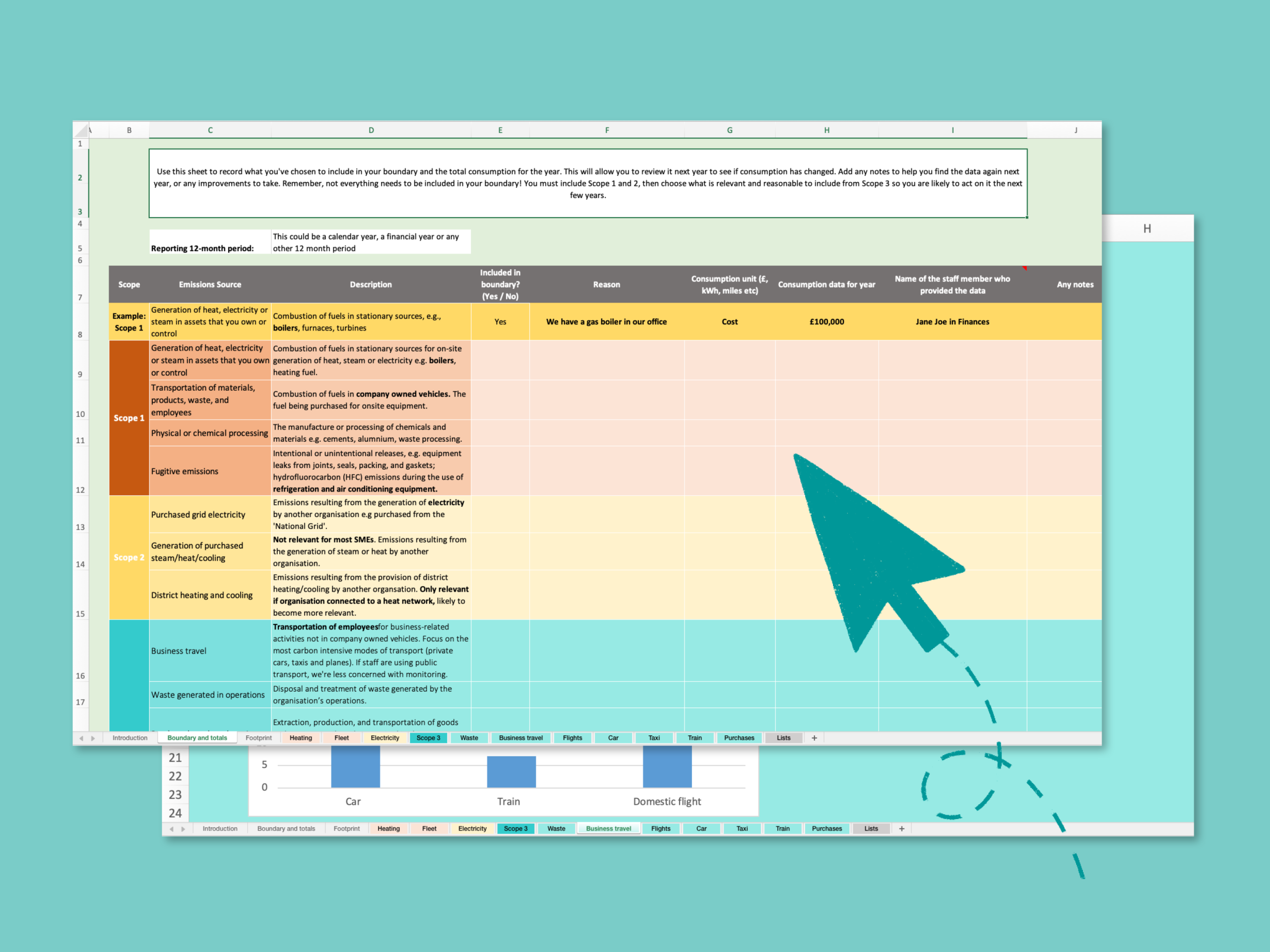Open Electricity tab in back window
This screenshot has height=952, width=1270.
472,829
